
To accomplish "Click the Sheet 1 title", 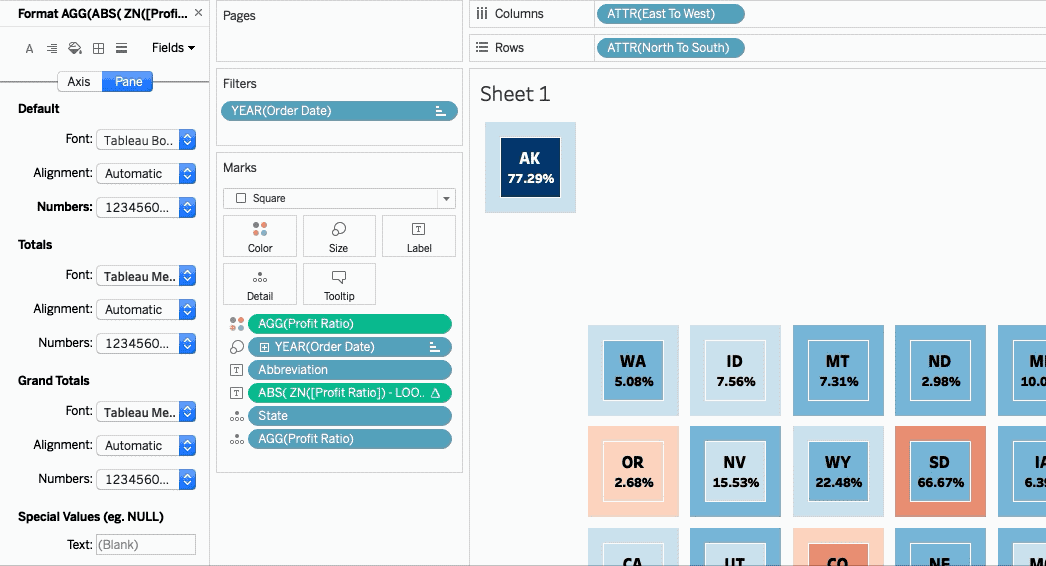I will click(x=515, y=94).
